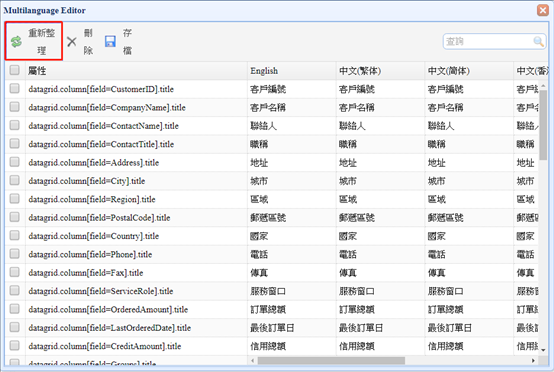554x372 pixels.
Task: Click 中文(简体) cell of LastOrderedDate row
Action: (x=469, y=328)
